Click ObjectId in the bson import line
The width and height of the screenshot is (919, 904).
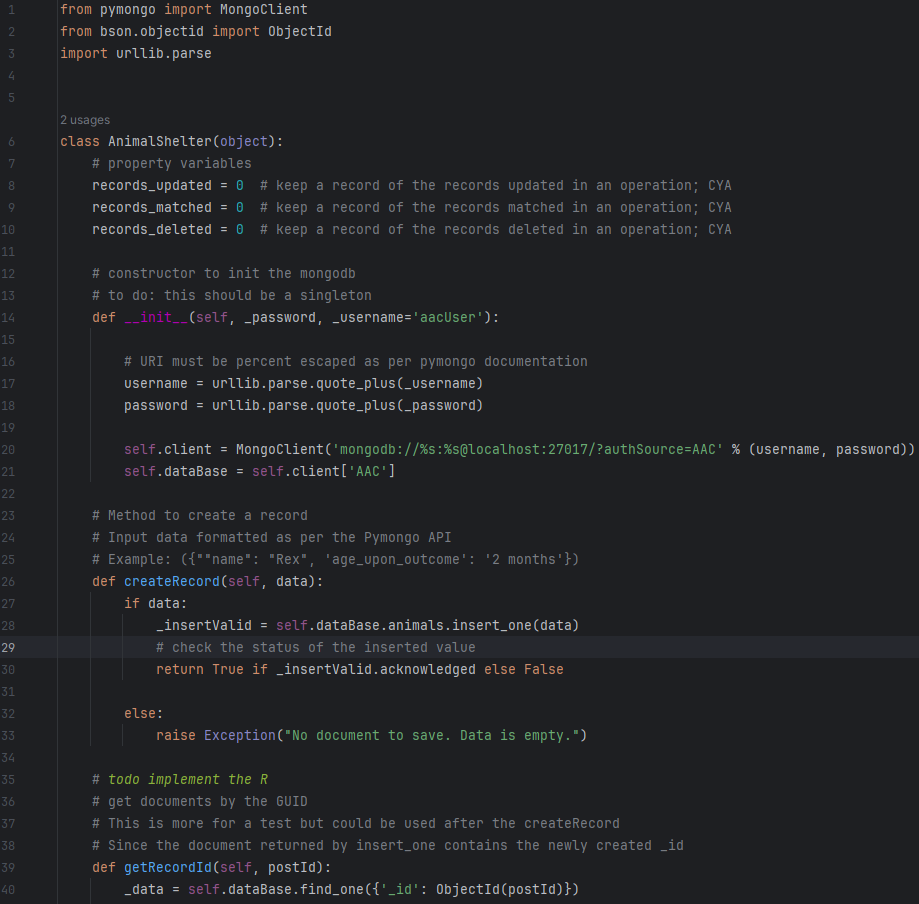click(x=299, y=31)
